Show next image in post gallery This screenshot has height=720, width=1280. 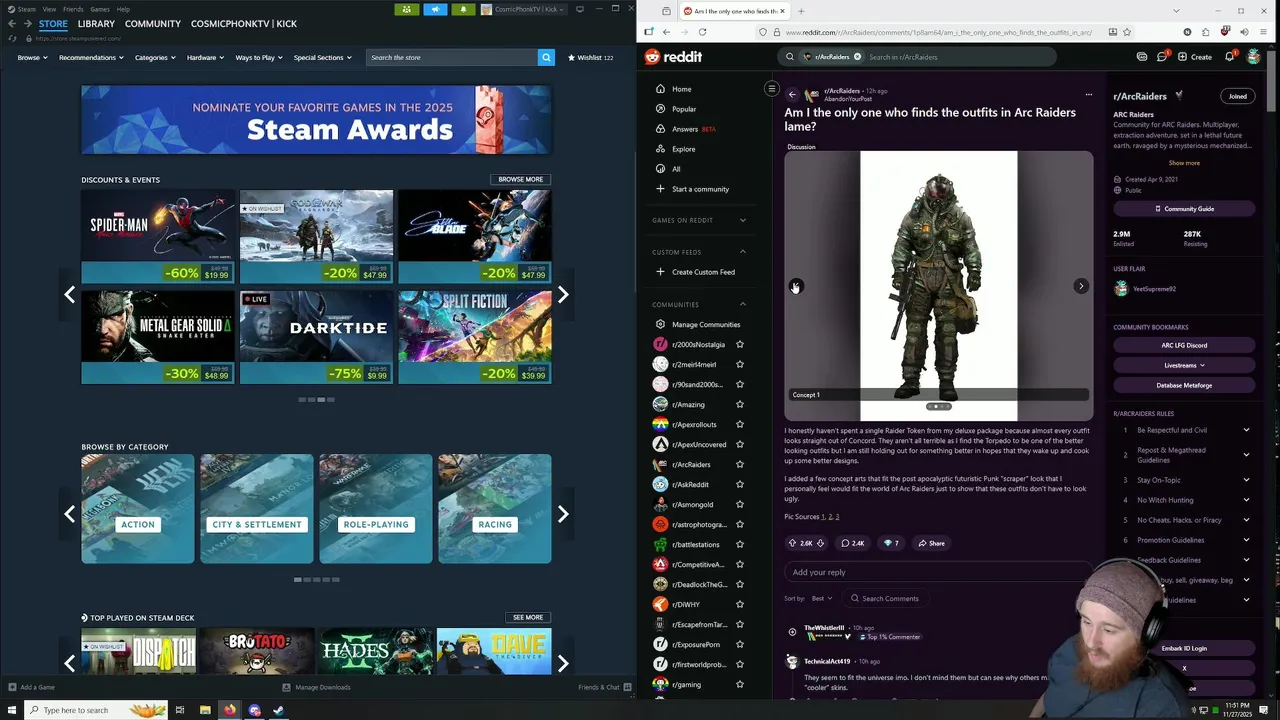pyautogui.click(x=1081, y=286)
